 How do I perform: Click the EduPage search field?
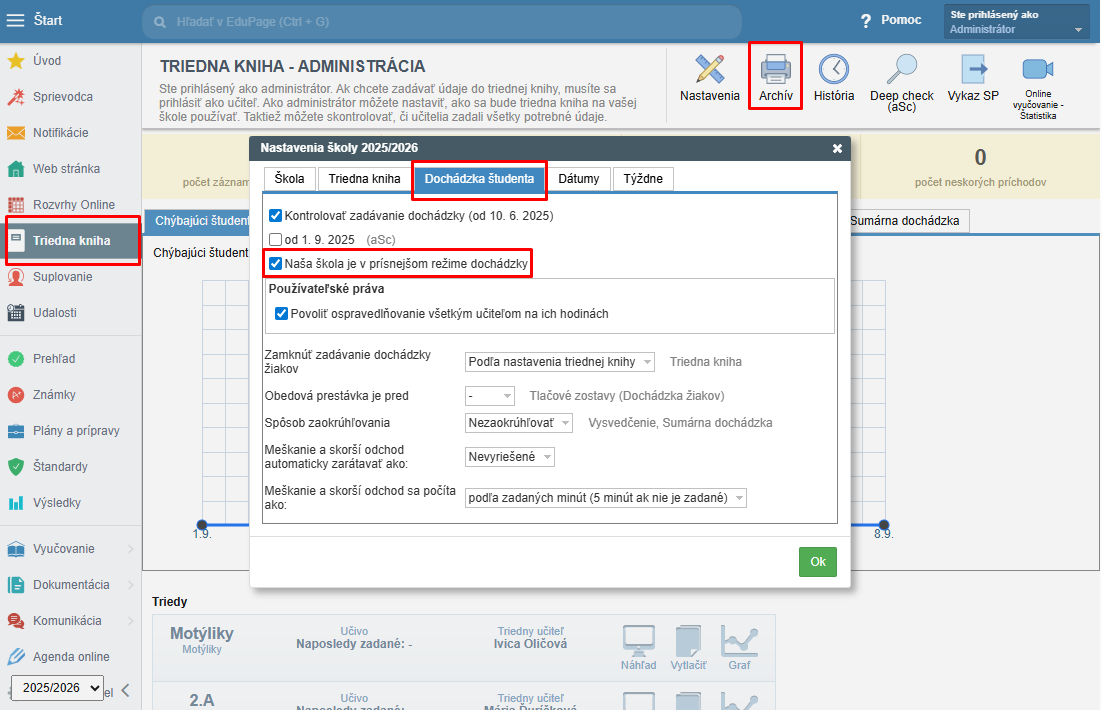point(440,21)
